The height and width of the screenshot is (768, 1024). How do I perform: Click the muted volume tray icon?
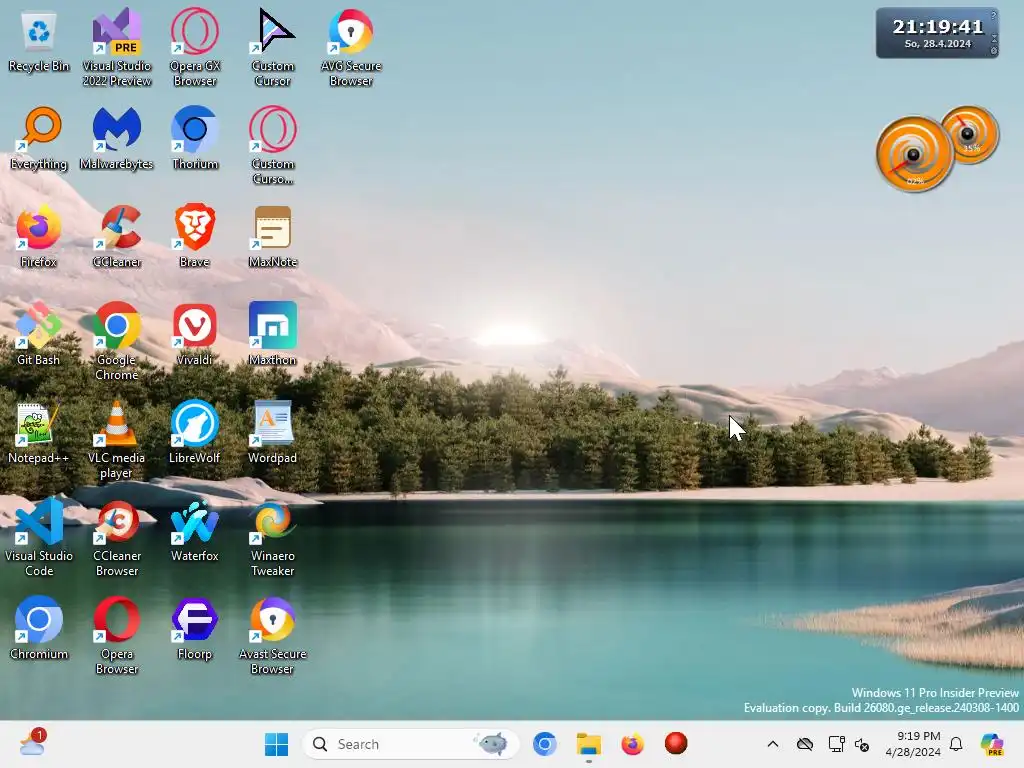coord(861,744)
